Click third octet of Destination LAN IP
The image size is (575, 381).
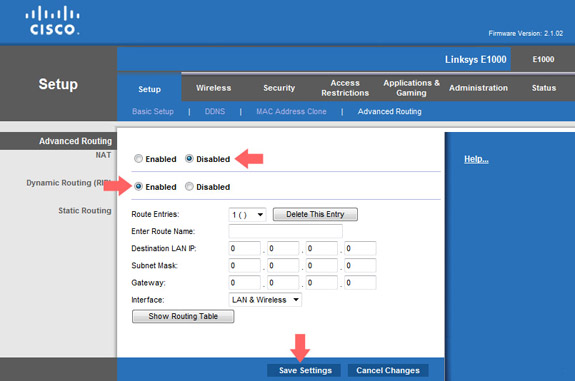click(322, 249)
